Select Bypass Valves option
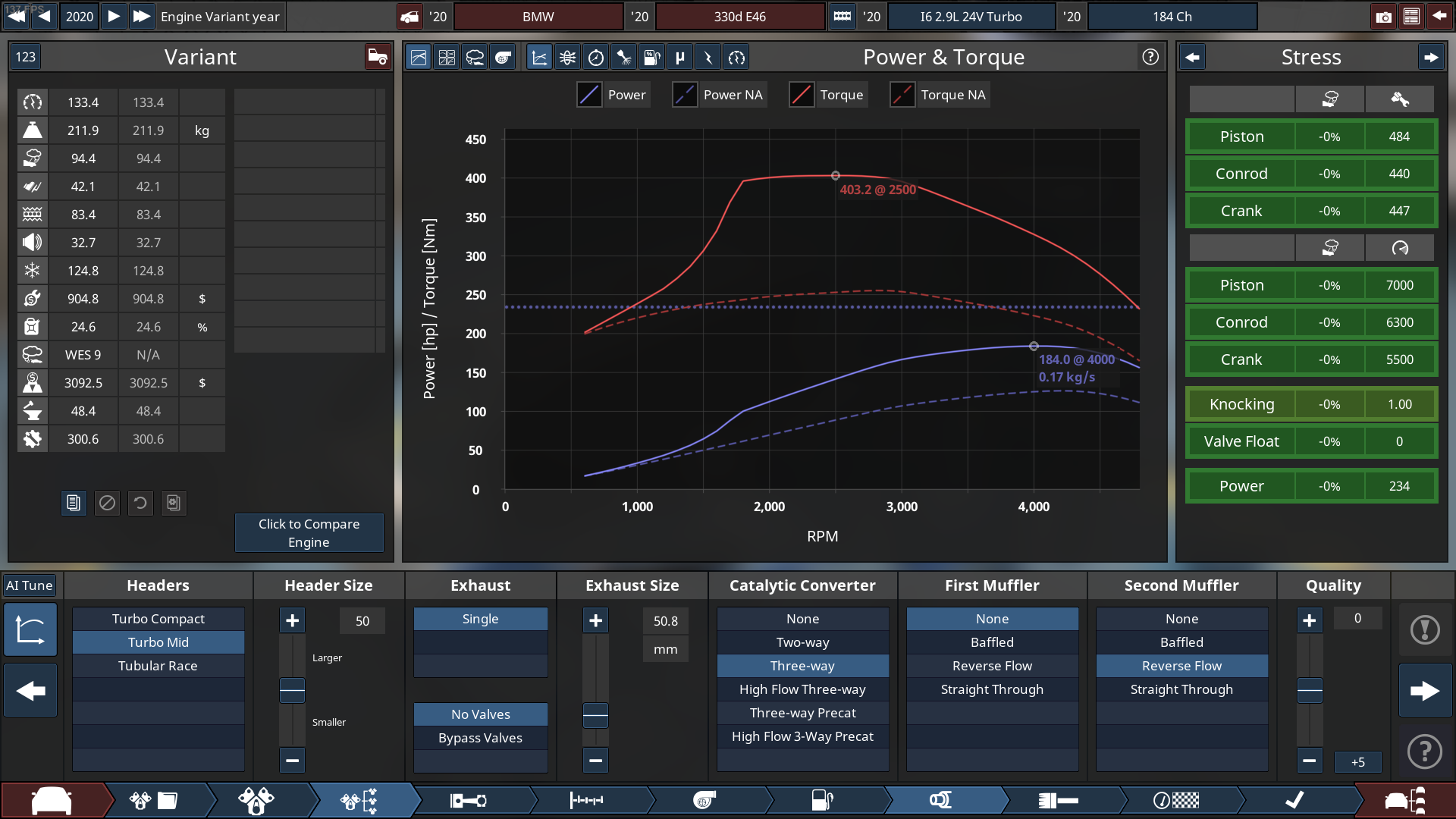This screenshot has height=819, width=1456. coord(481,738)
